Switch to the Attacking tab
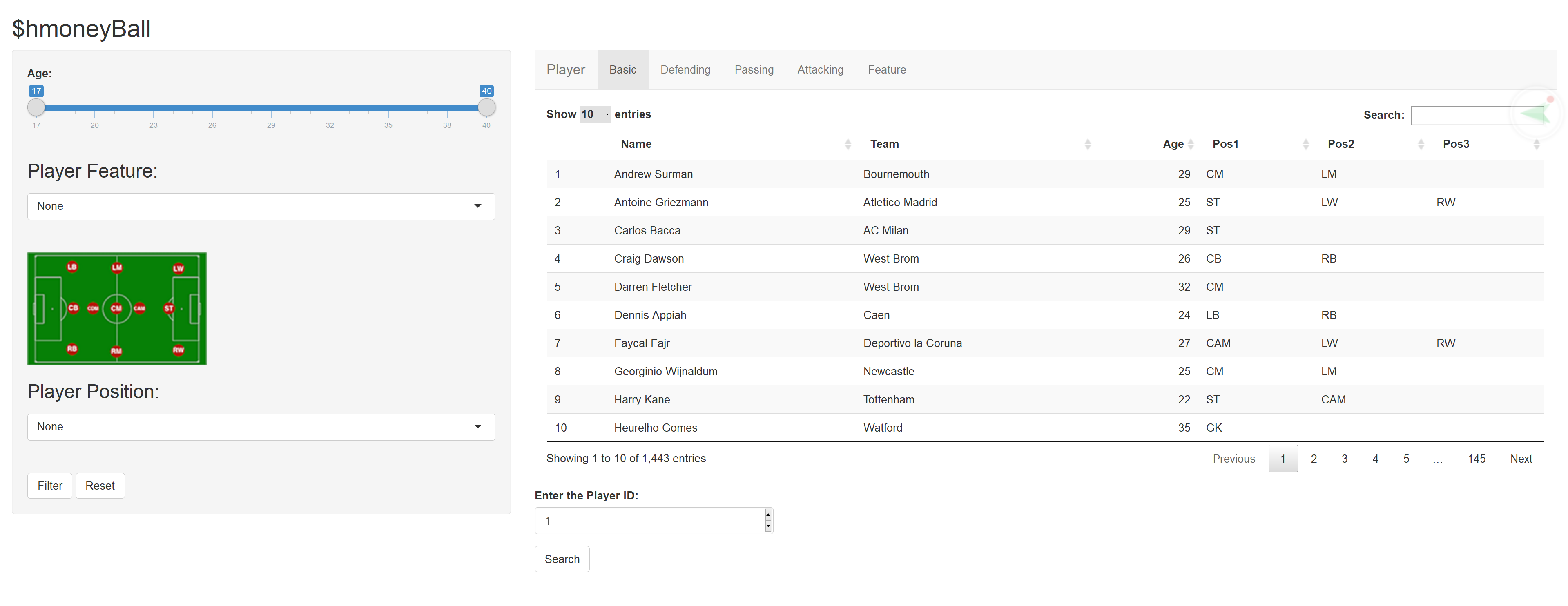Viewport: 1568px width, 606px height. (x=820, y=70)
